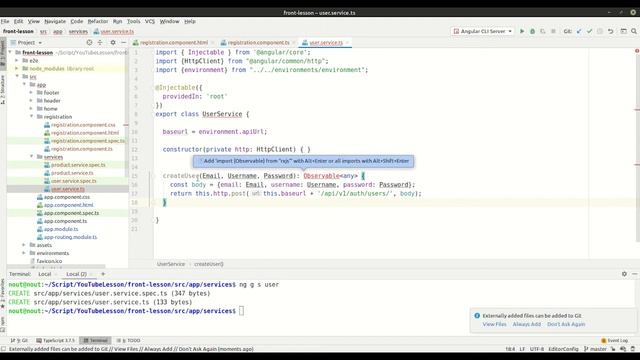Open the File menu
The height and width of the screenshot is (360, 640).
click(x=5, y=21)
